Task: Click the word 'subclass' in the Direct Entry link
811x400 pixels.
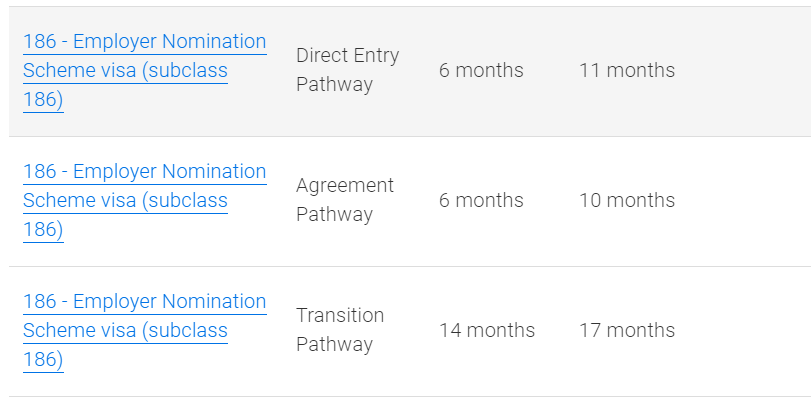Action: tap(189, 71)
